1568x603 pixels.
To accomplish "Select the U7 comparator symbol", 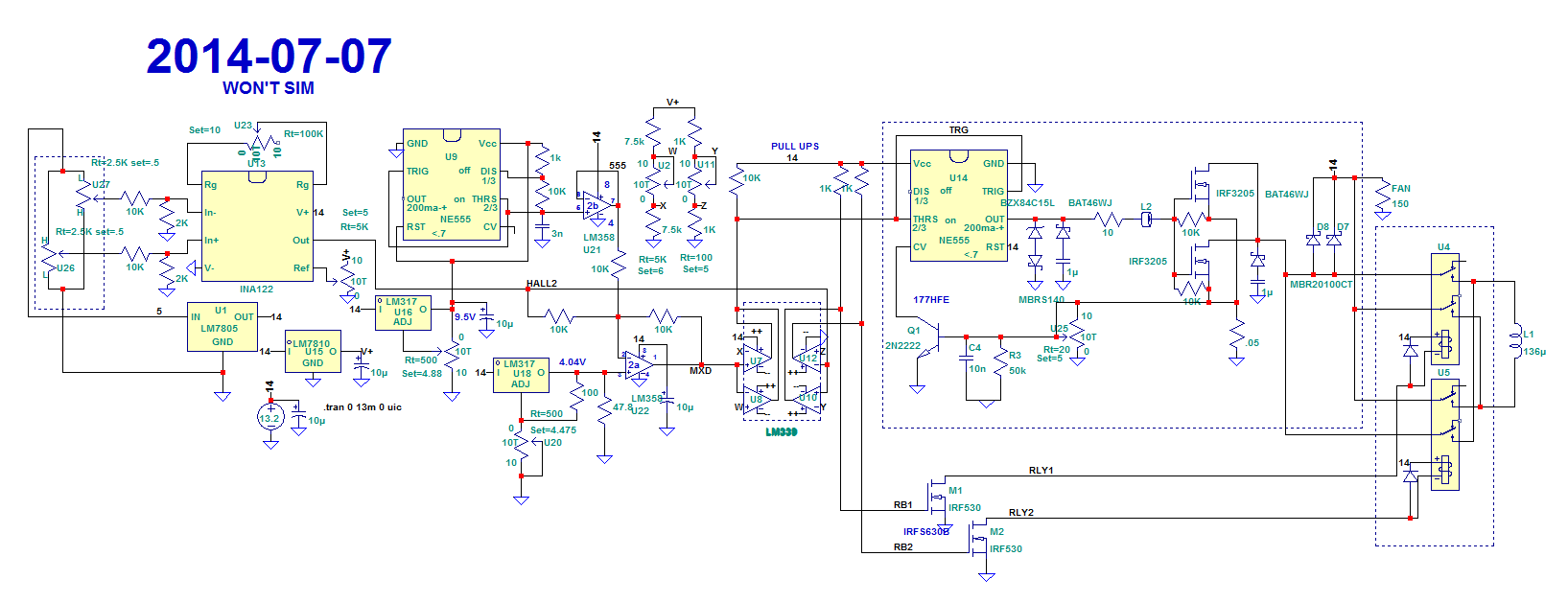I will (x=758, y=359).
